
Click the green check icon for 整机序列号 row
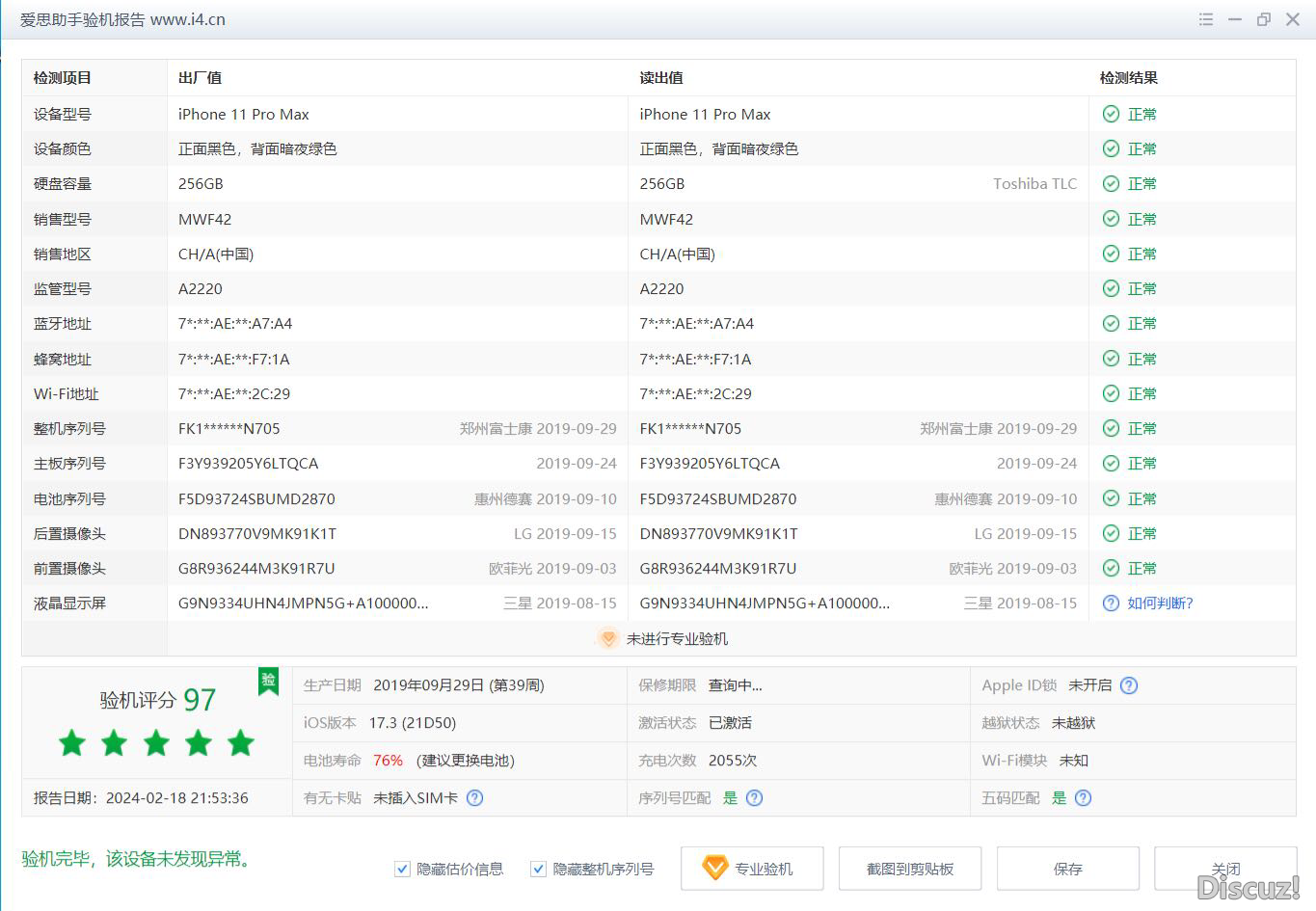point(1111,428)
